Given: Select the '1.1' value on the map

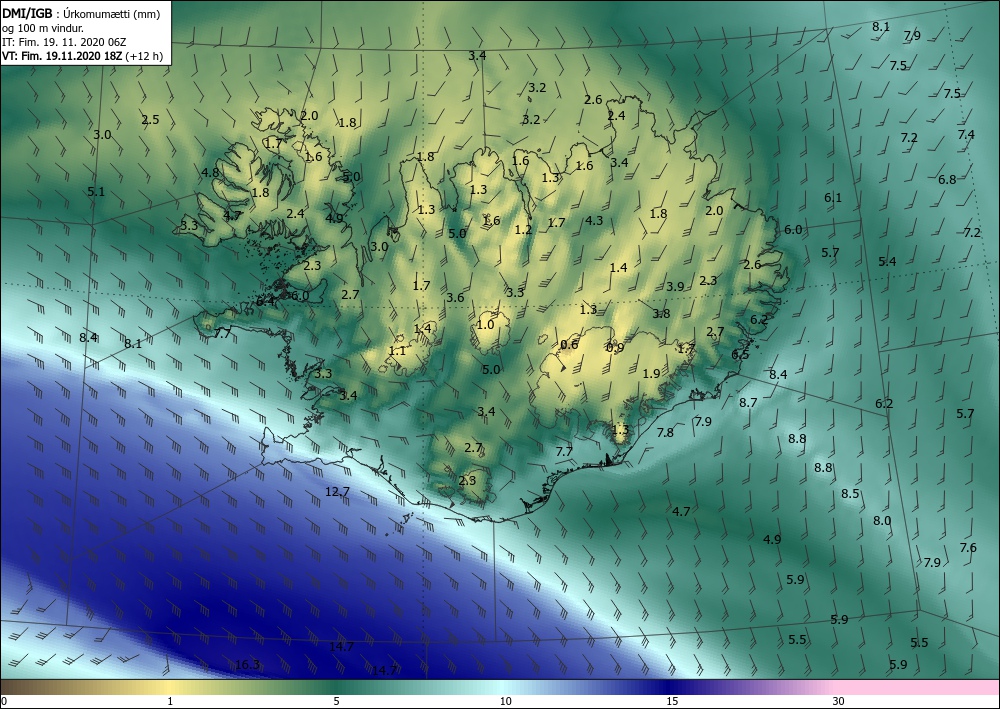Looking at the screenshot, I should [397, 351].
